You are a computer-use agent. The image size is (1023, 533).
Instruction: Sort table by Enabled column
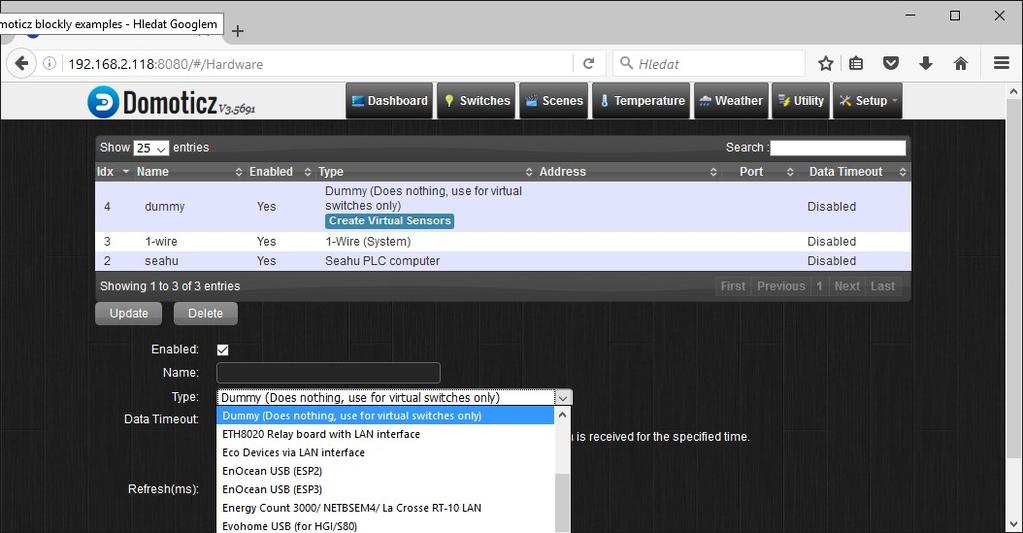click(x=280, y=172)
